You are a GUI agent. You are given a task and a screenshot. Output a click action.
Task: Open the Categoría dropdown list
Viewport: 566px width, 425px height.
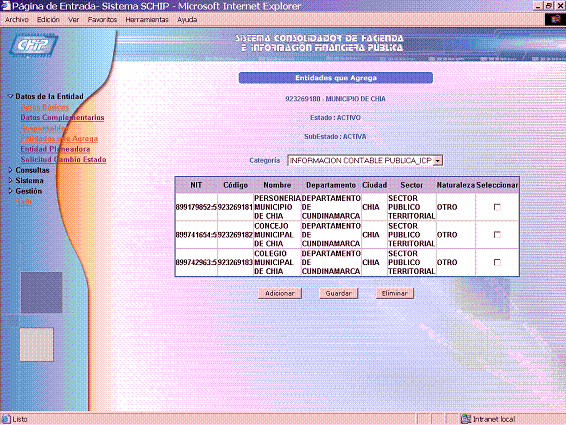click(437, 161)
